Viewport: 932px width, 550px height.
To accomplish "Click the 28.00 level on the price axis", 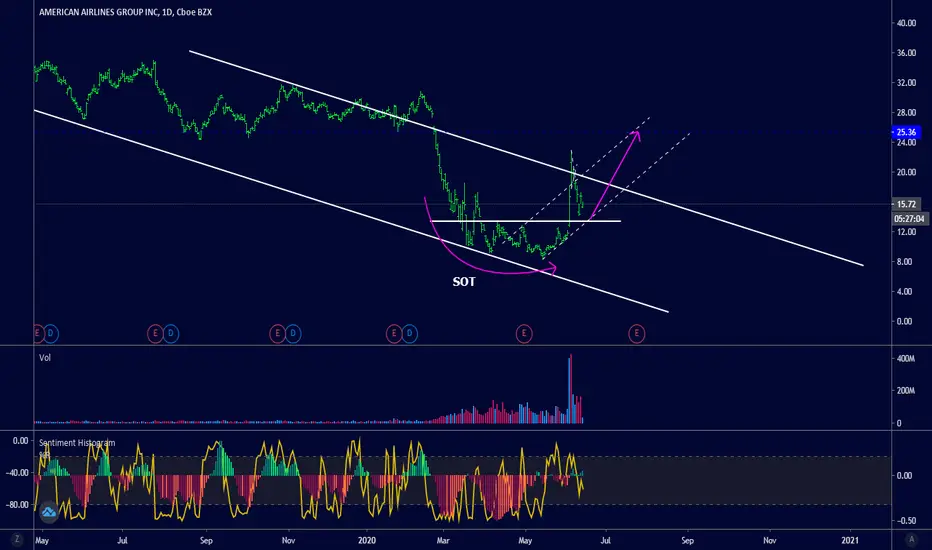I will (906, 112).
